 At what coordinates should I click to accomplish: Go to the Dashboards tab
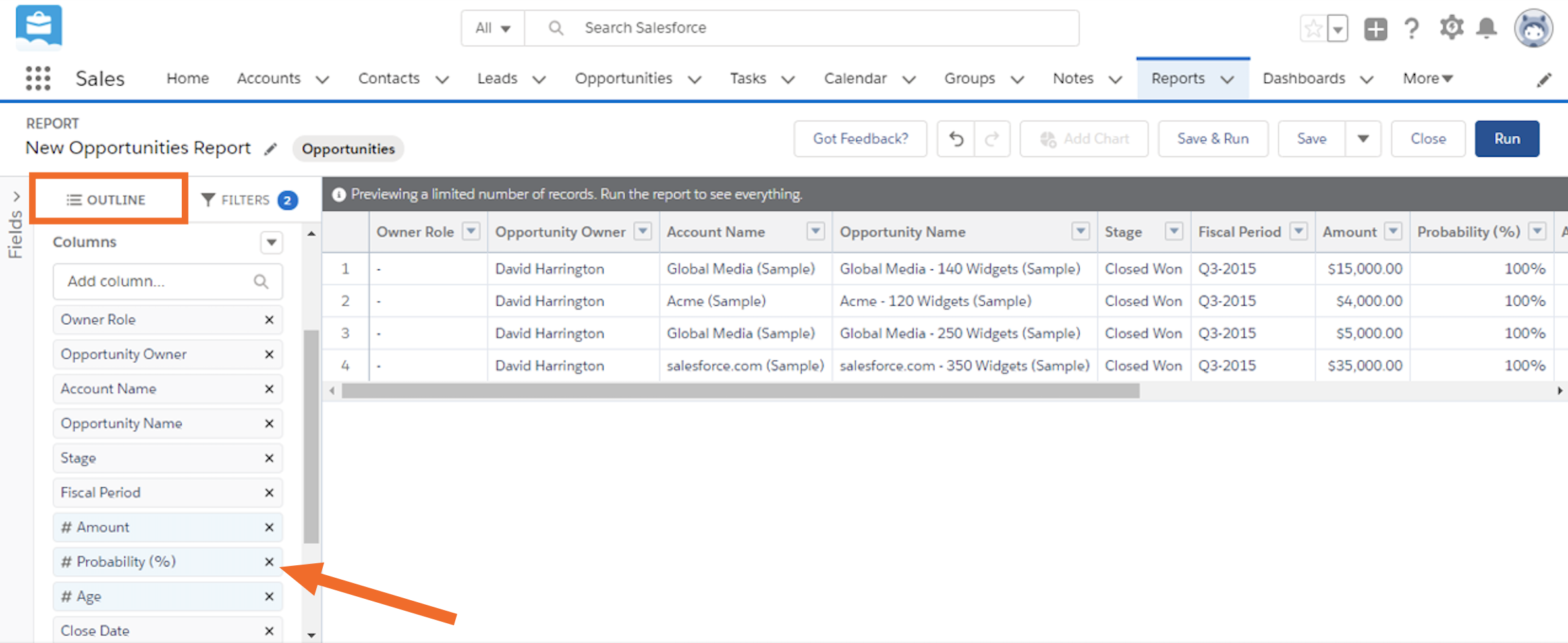click(x=1304, y=78)
